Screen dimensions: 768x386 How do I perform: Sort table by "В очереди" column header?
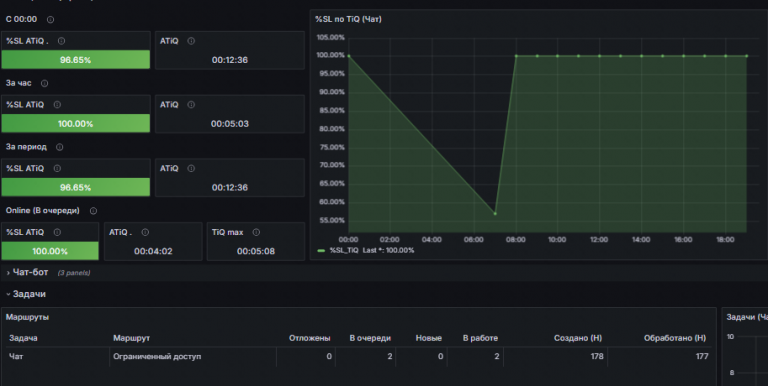pyautogui.click(x=370, y=338)
